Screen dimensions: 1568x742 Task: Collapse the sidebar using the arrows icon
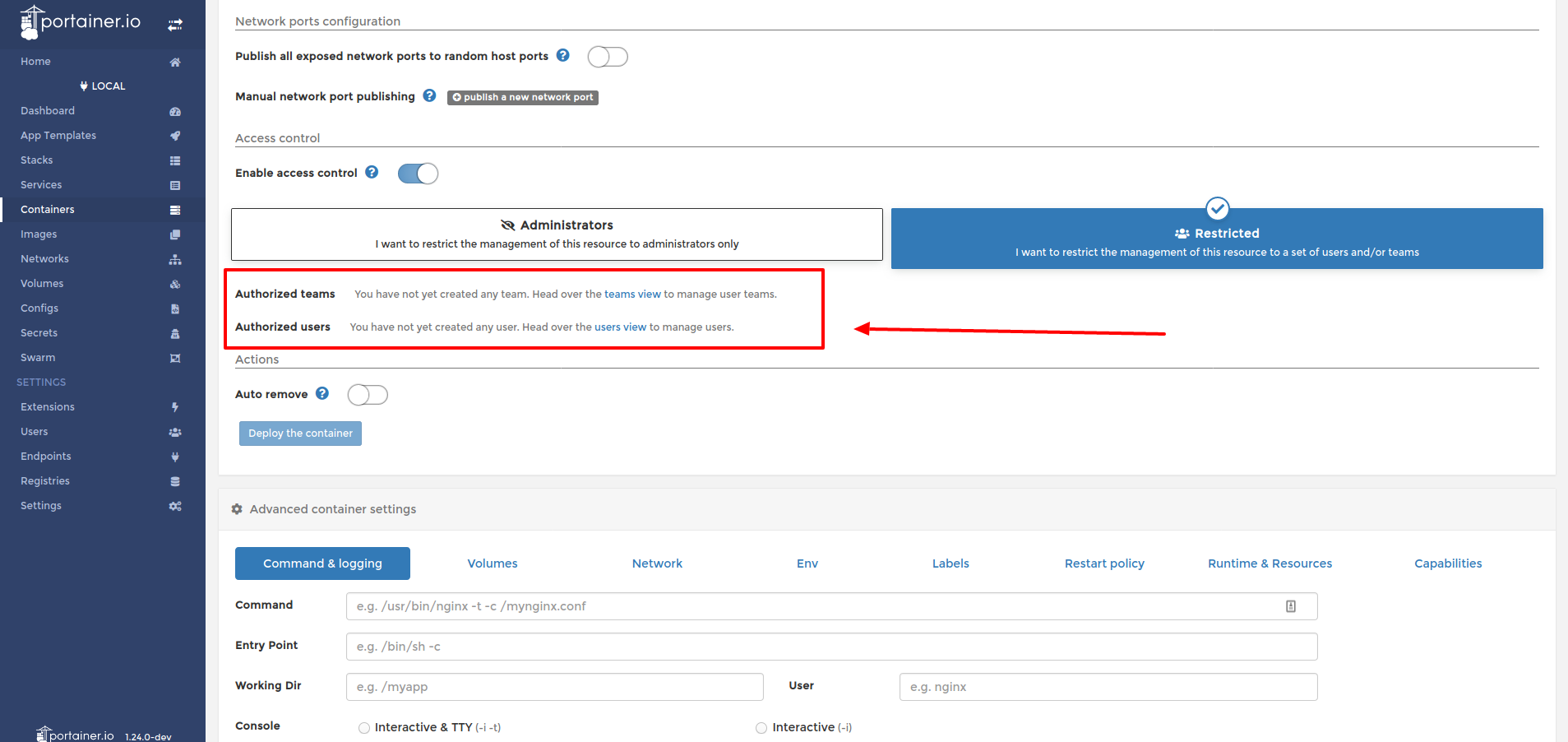[175, 24]
